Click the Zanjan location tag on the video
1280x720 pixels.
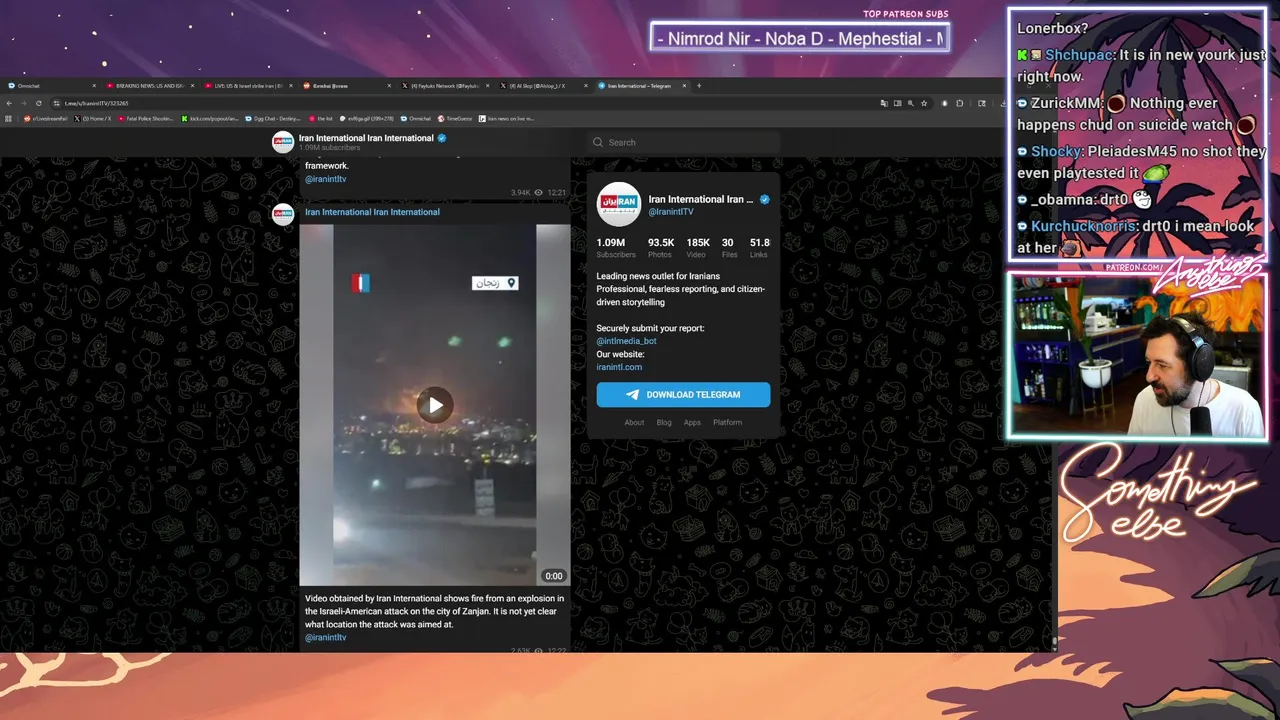pyautogui.click(x=495, y=283)
